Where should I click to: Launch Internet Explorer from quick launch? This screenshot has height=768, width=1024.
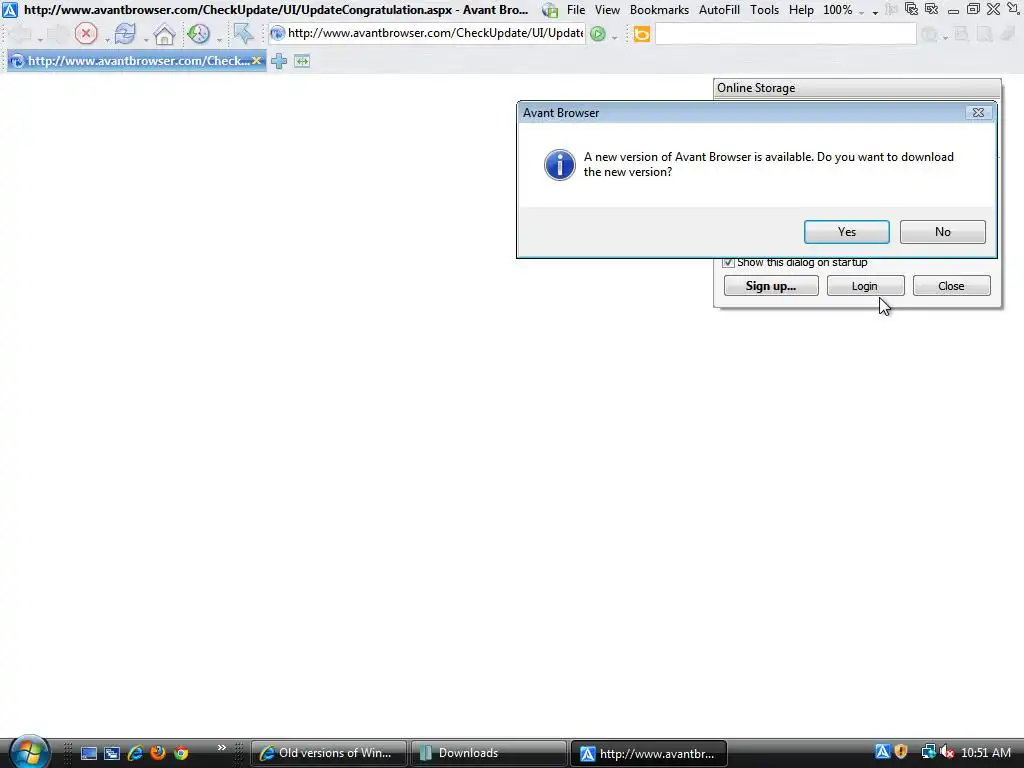135,753
